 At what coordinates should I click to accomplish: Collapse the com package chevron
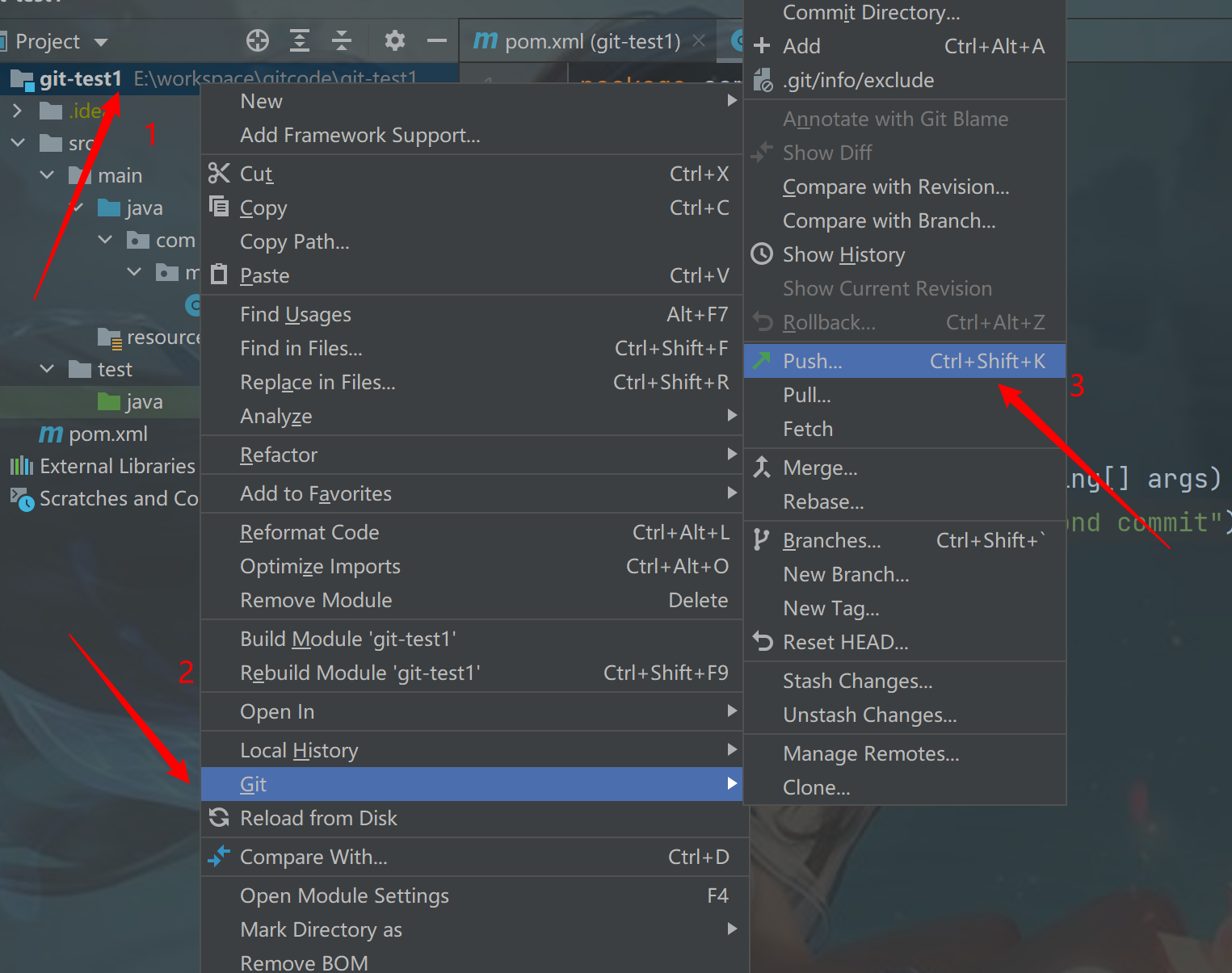coord(105,240)
